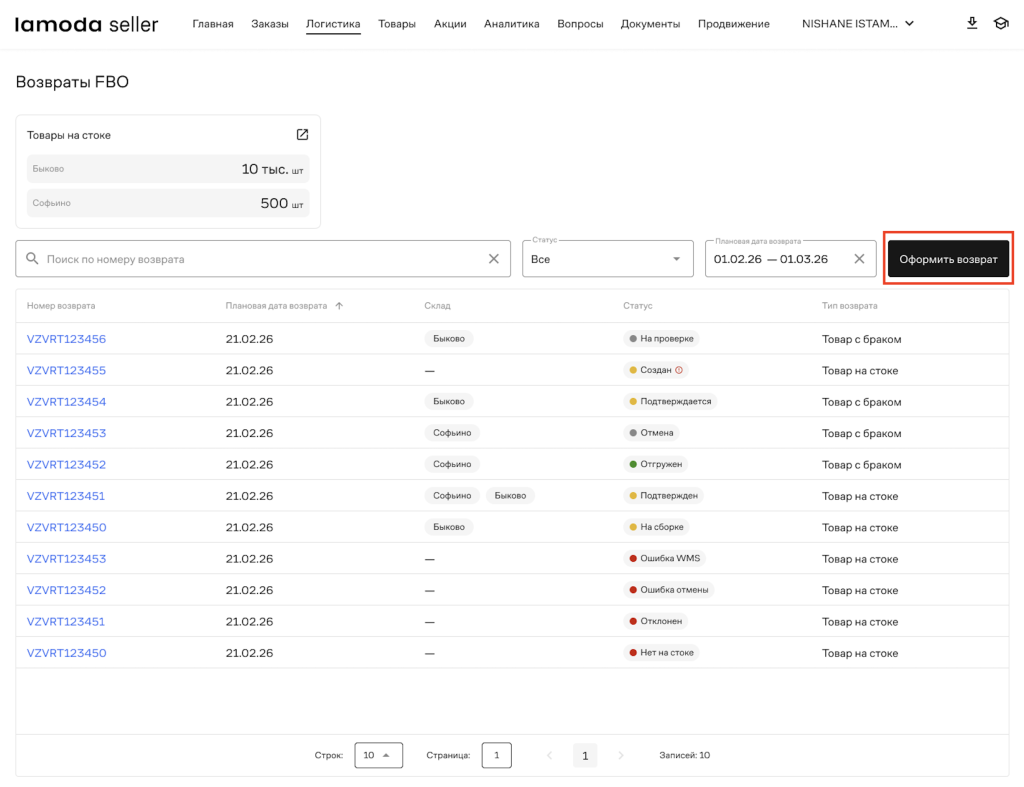
Task: Click the page number input
Action: click(496, 755)
